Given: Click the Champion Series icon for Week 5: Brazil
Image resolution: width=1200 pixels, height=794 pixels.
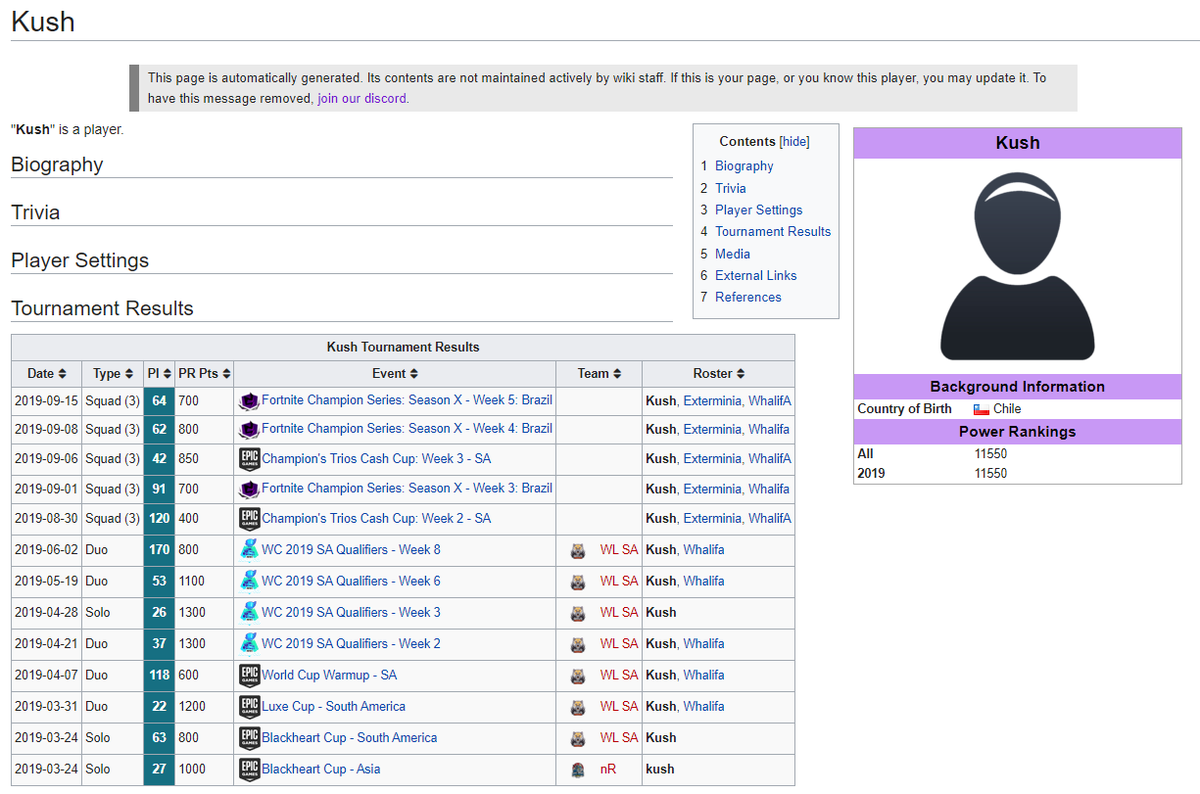Looking at the screenshot, I should (x=250, y=400).
